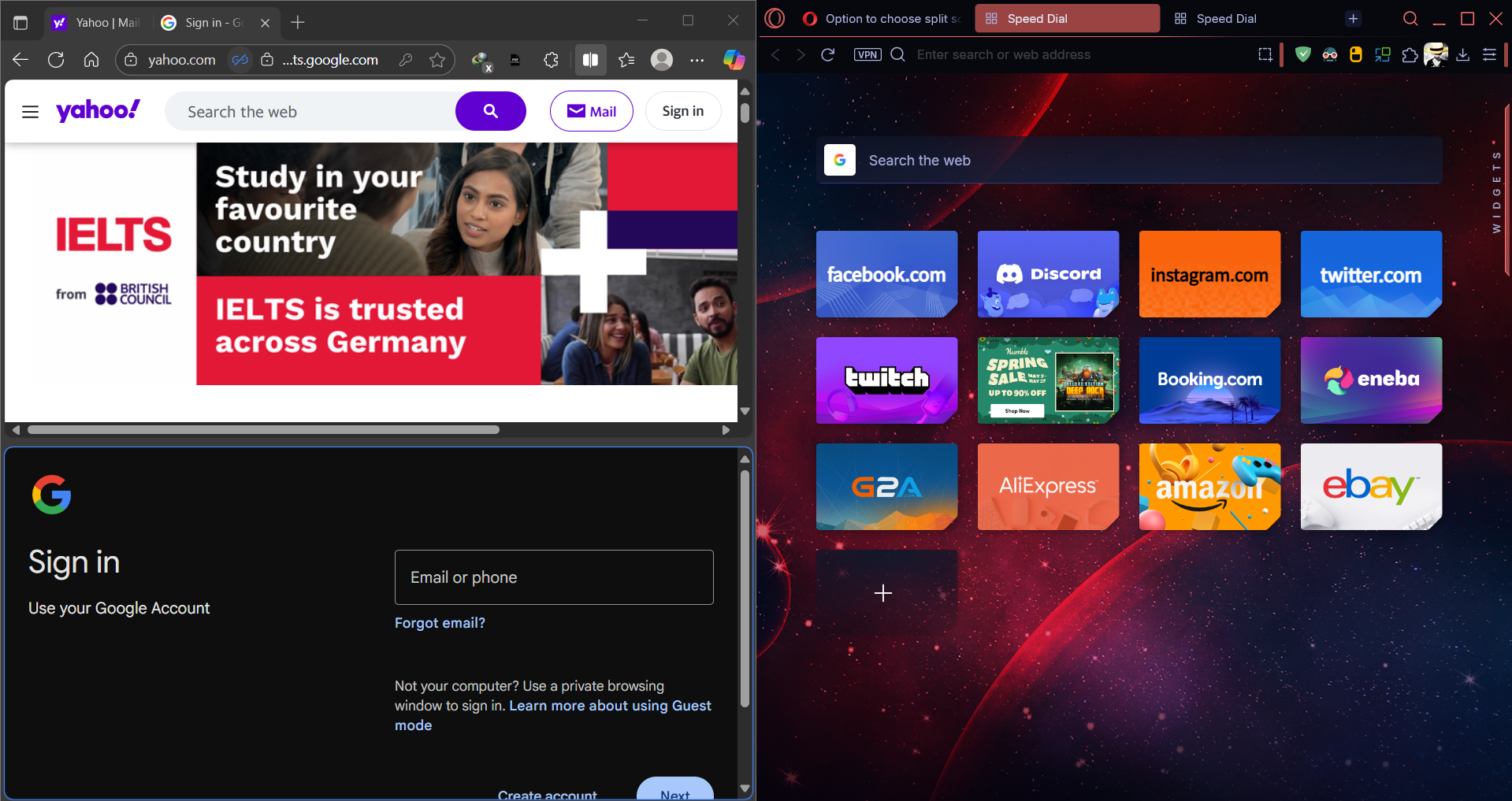Open Edge extensions puzzle icon
Screen dimensions: 1512x801
click(552, 60)
